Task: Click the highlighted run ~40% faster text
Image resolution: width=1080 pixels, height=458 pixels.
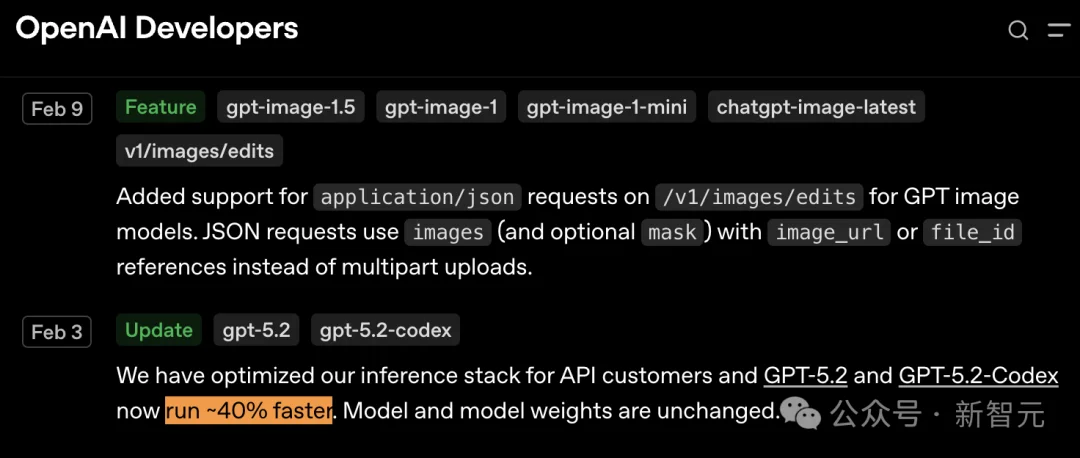Action: click(248, 411)
